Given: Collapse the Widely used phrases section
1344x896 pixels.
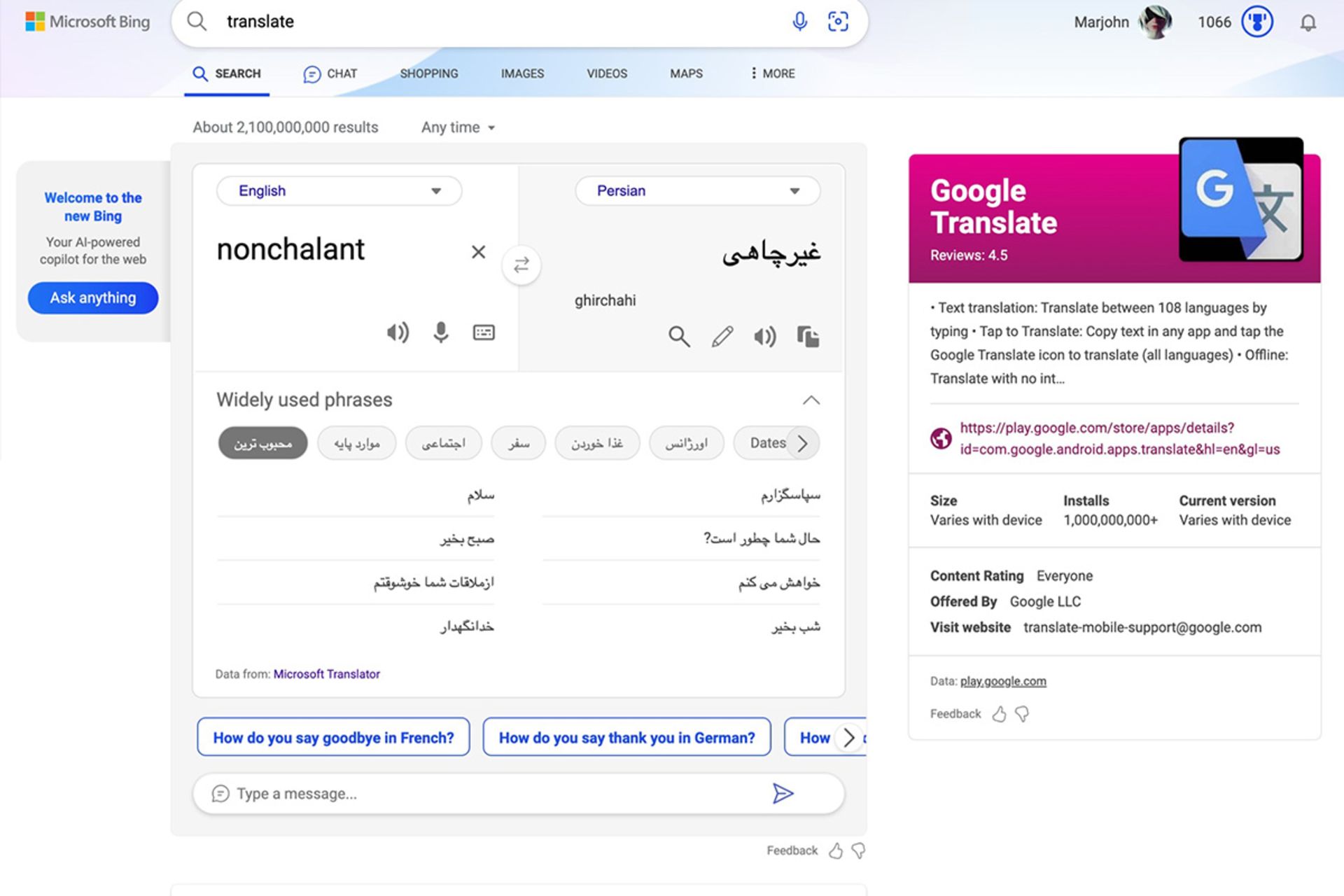Looking at the screenshot, I should (x=811, y=400).
